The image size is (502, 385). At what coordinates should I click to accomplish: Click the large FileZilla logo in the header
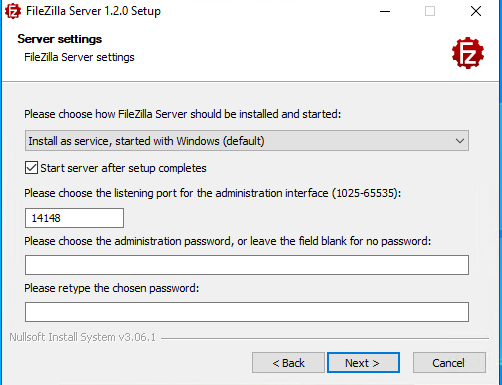click(468, 53)
